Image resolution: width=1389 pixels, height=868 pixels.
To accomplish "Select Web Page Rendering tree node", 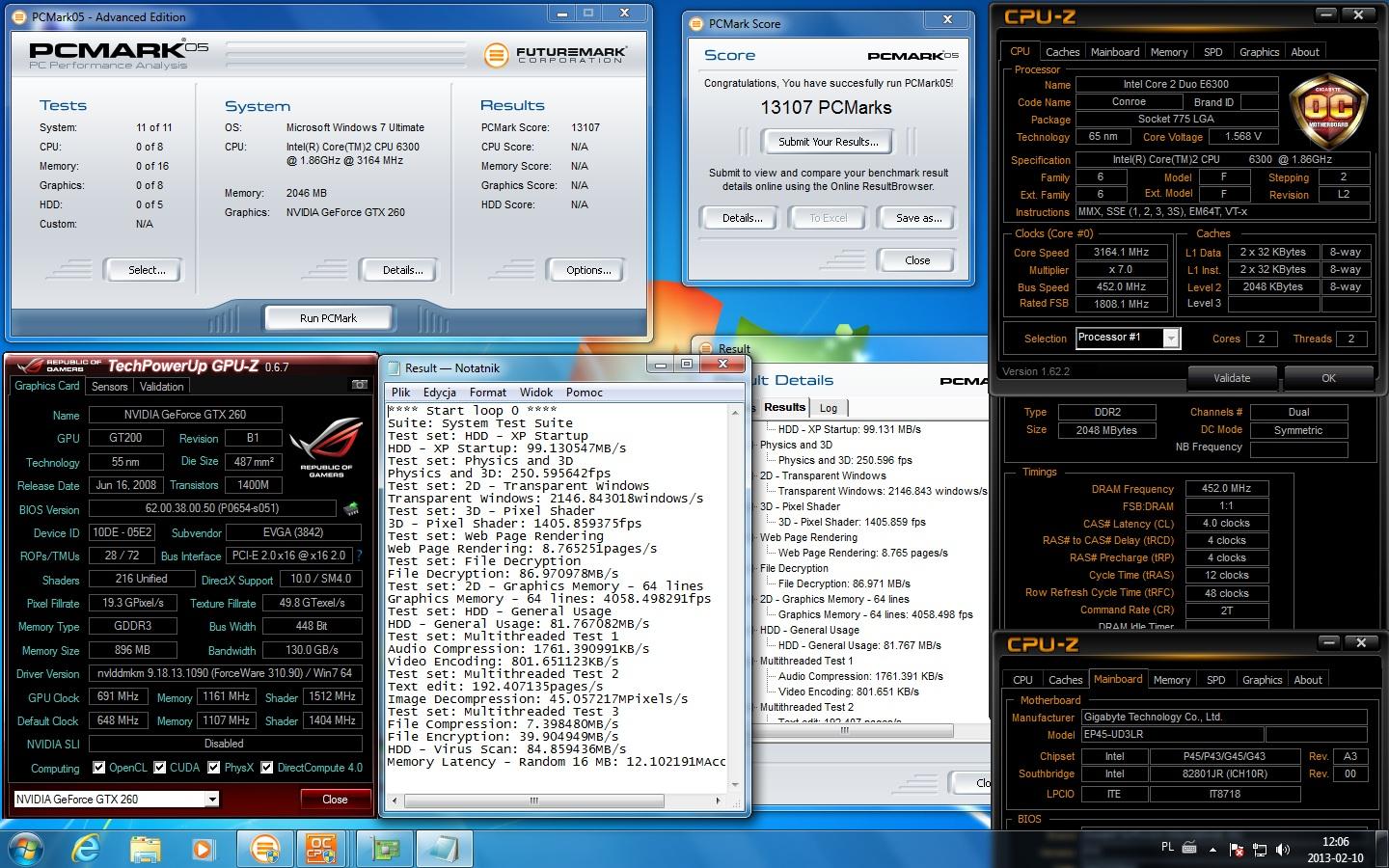I will [808, 537].
